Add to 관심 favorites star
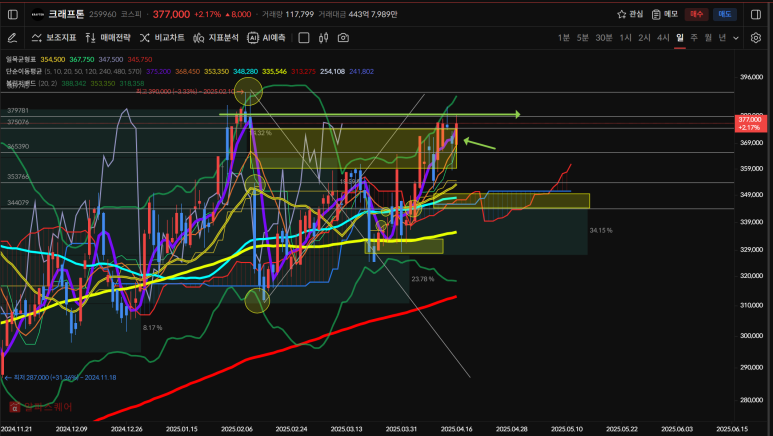 [630, 14]
